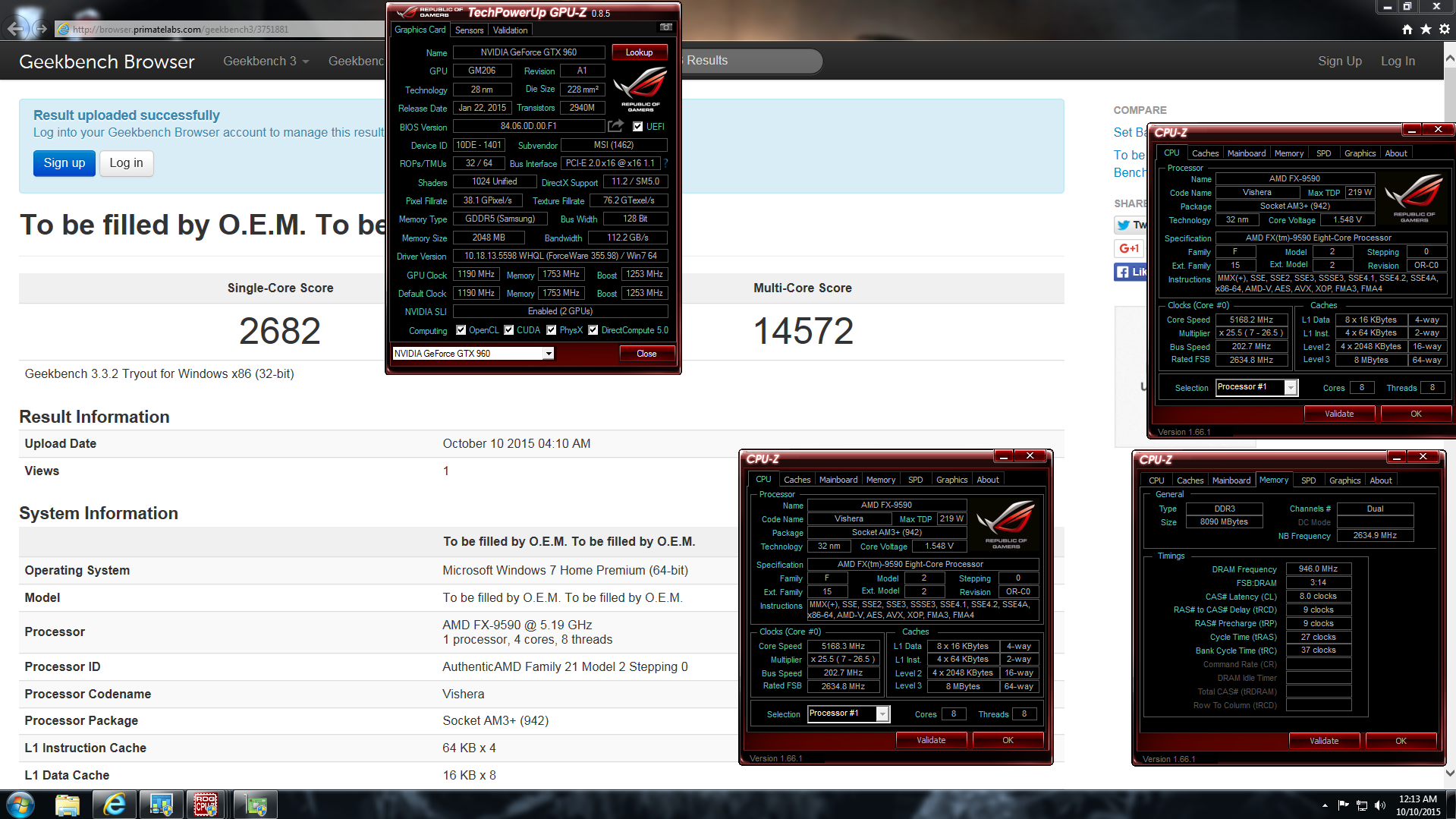This screenshot has width=1456, height=819.
Task: Click the Log in button under upload notice
Action: pos(126,163)
